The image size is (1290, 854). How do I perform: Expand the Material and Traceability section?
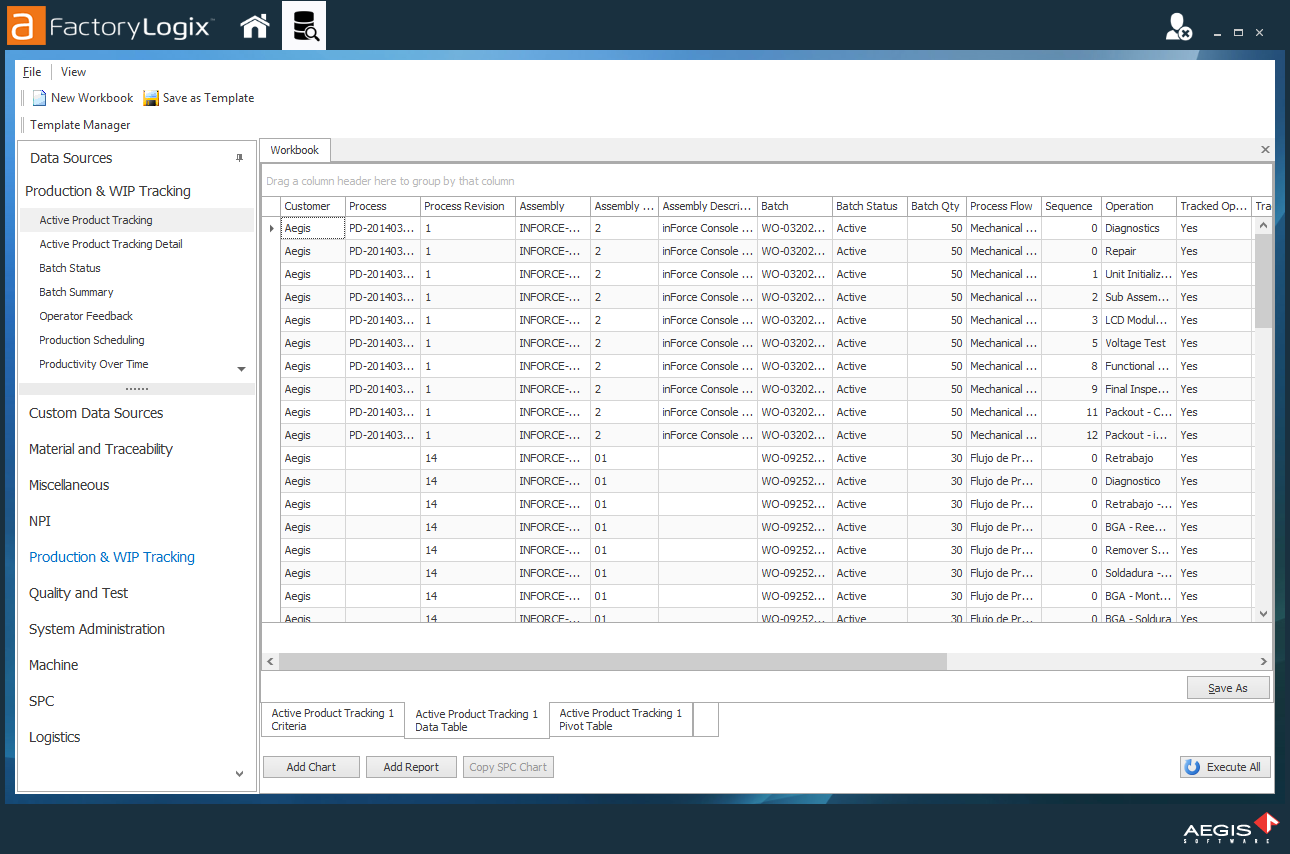pyautogui.click(x=99, y=448)
